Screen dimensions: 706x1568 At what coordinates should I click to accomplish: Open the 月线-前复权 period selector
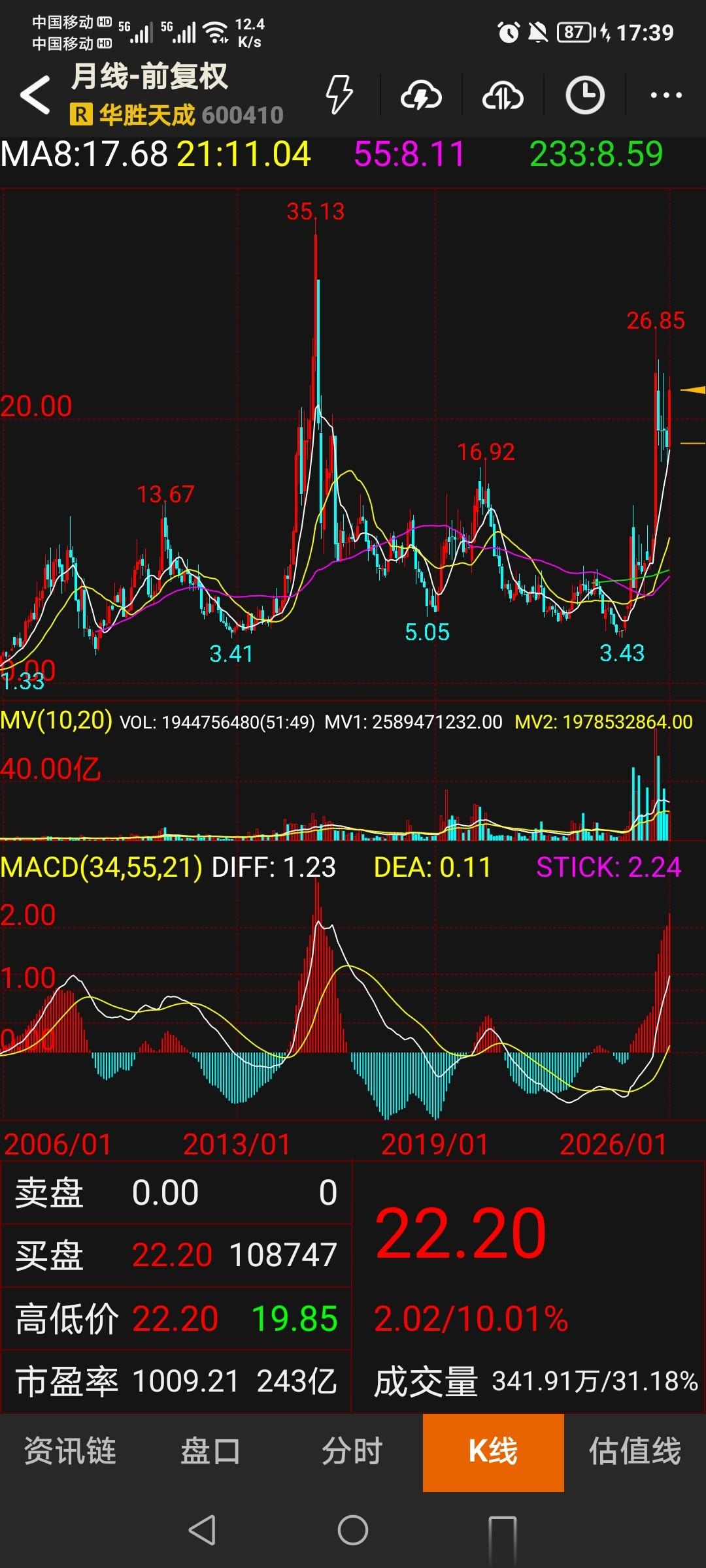coord(149,76)
